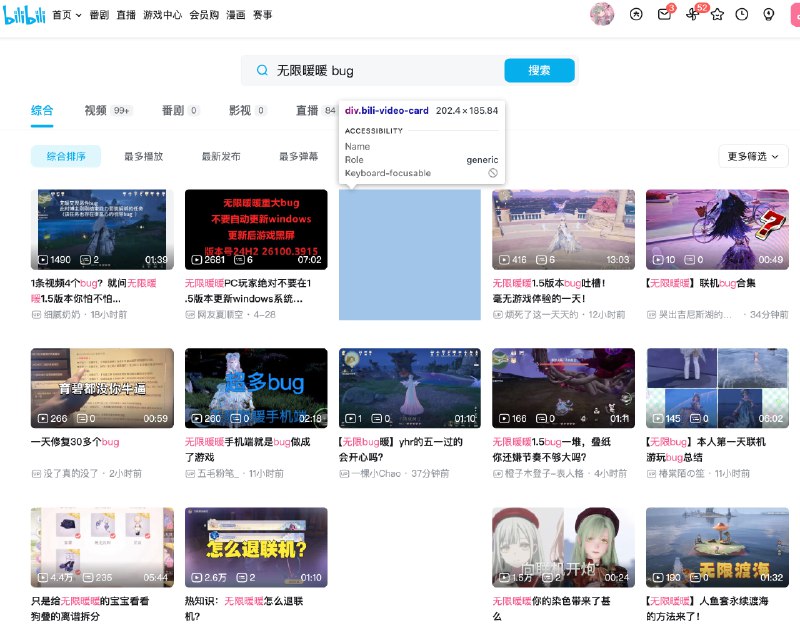Open the dynamics pinwheel icon showing 52
The width and height of the screenshot is (800, 628).
(x=691, y=15)
